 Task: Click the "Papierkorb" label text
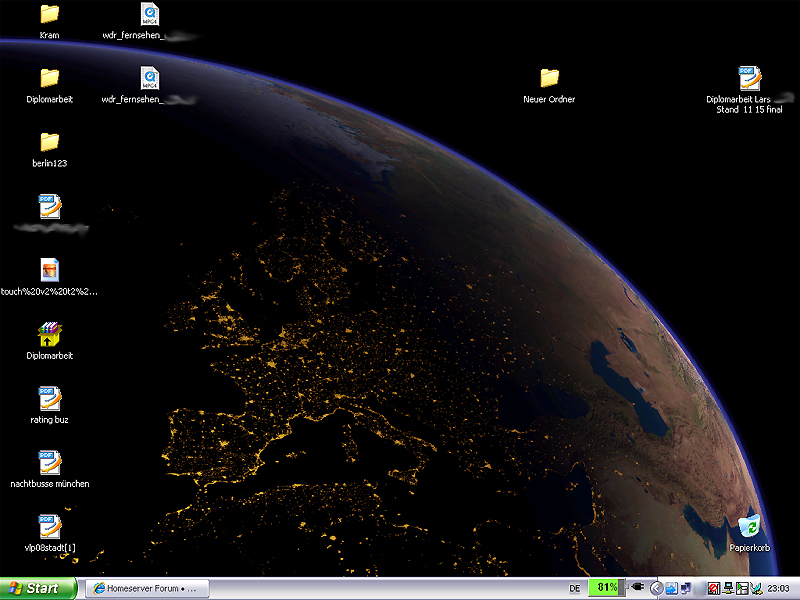coord(749,548)
